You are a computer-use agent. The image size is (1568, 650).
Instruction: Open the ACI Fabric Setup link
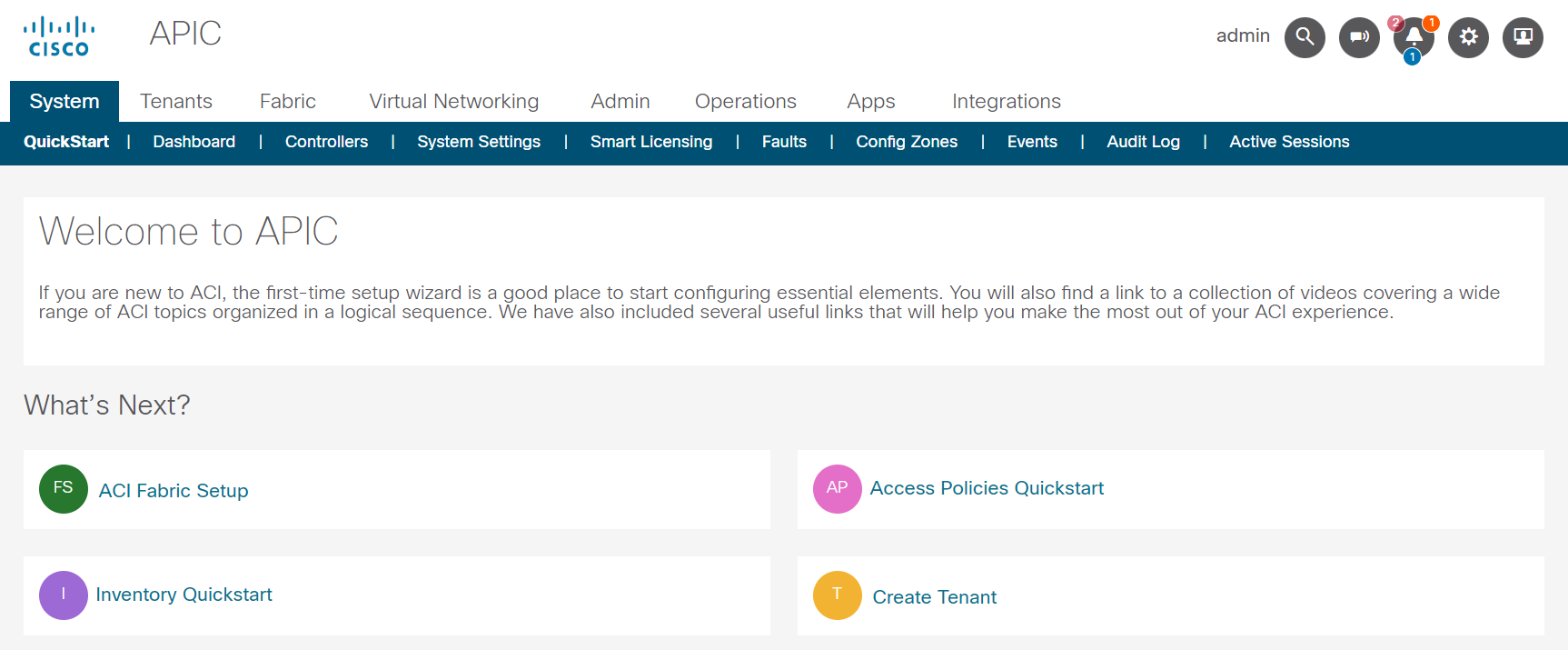(174, 491)
